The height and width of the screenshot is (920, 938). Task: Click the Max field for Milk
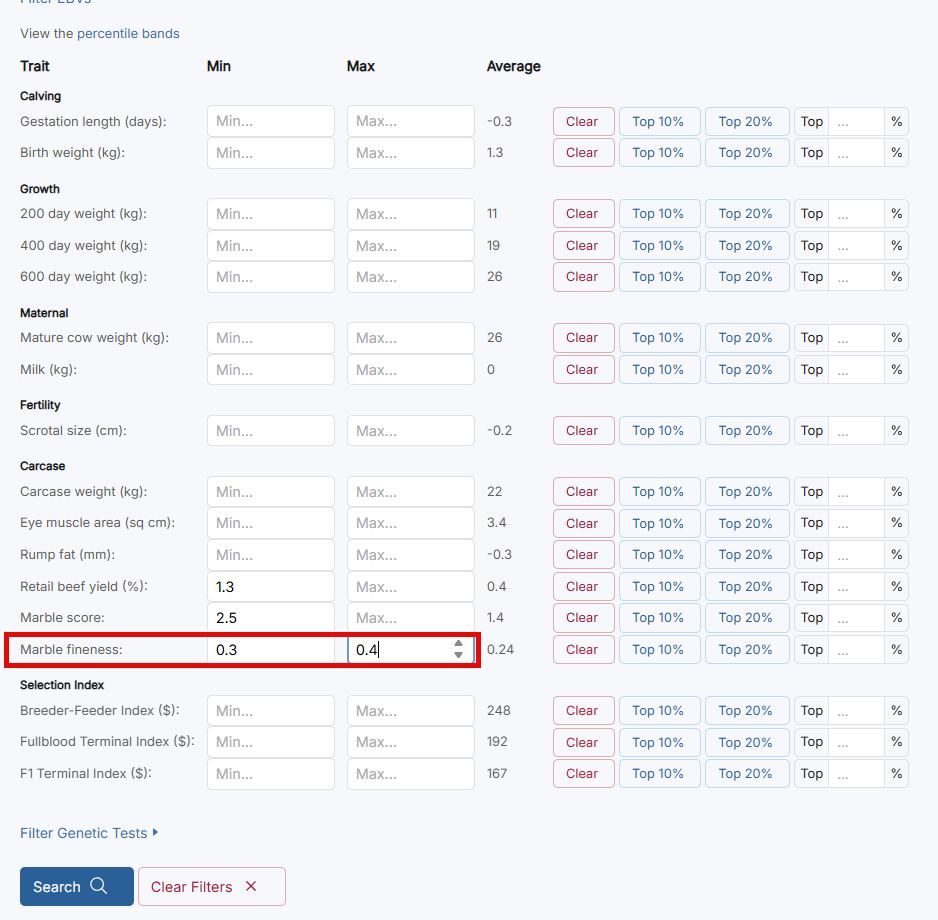point(410,370)
